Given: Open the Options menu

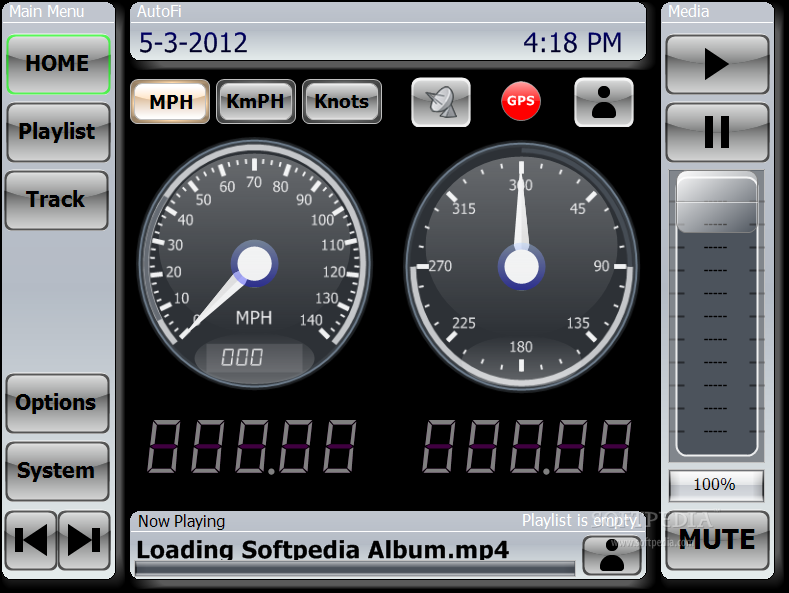Looking at the screenshot, I should pyautogui.click(x=57, y=403).
